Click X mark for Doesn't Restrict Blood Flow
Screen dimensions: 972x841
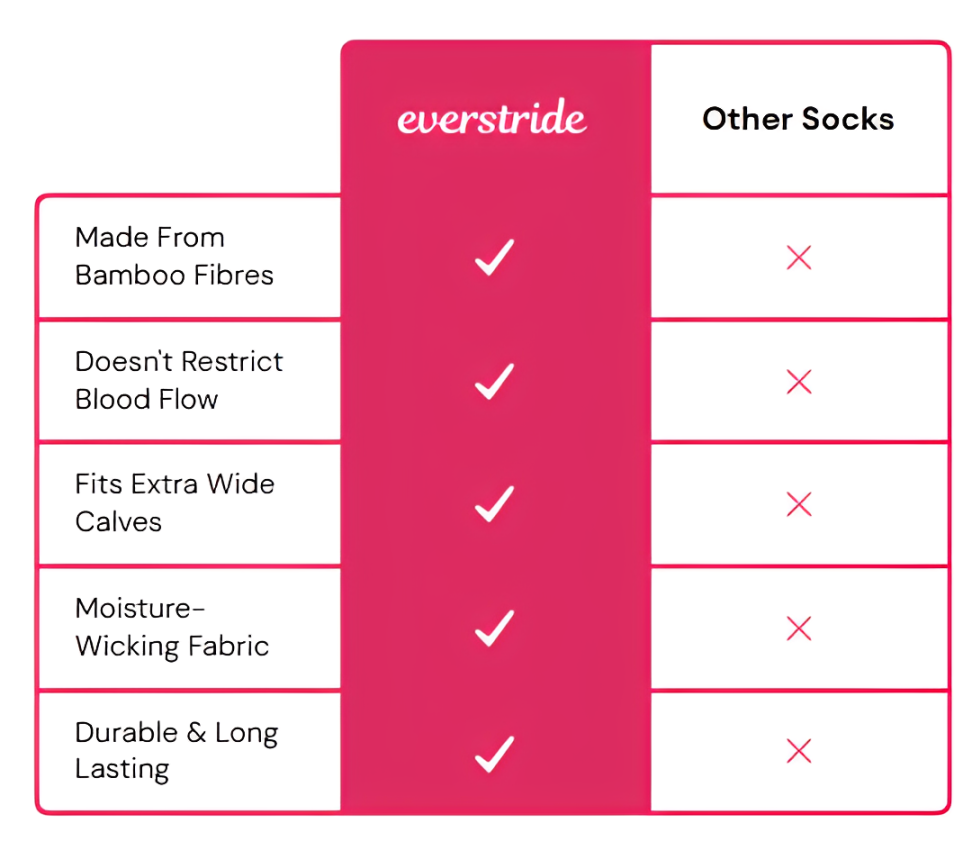pyautogui.click(x=799, y=381)
